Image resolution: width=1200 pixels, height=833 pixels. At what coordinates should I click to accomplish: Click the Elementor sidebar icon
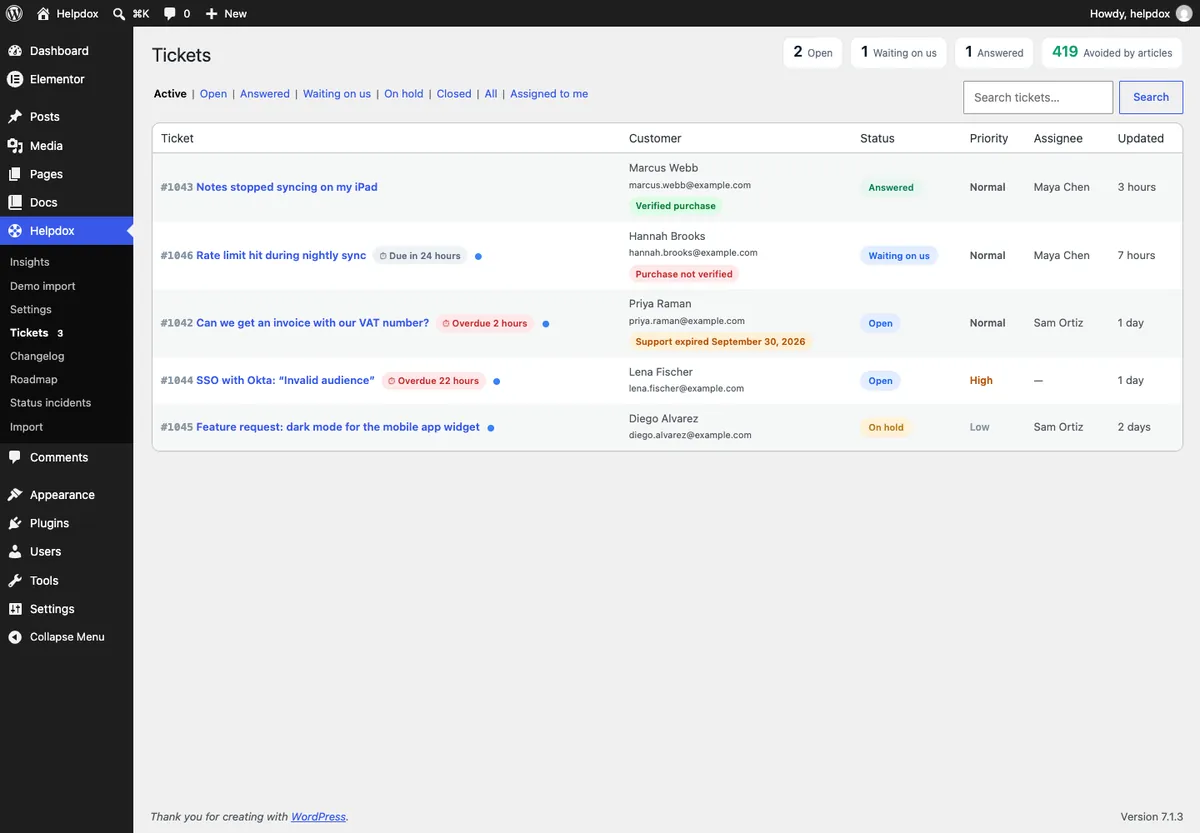pyautogui.click(x=15, y=79)
